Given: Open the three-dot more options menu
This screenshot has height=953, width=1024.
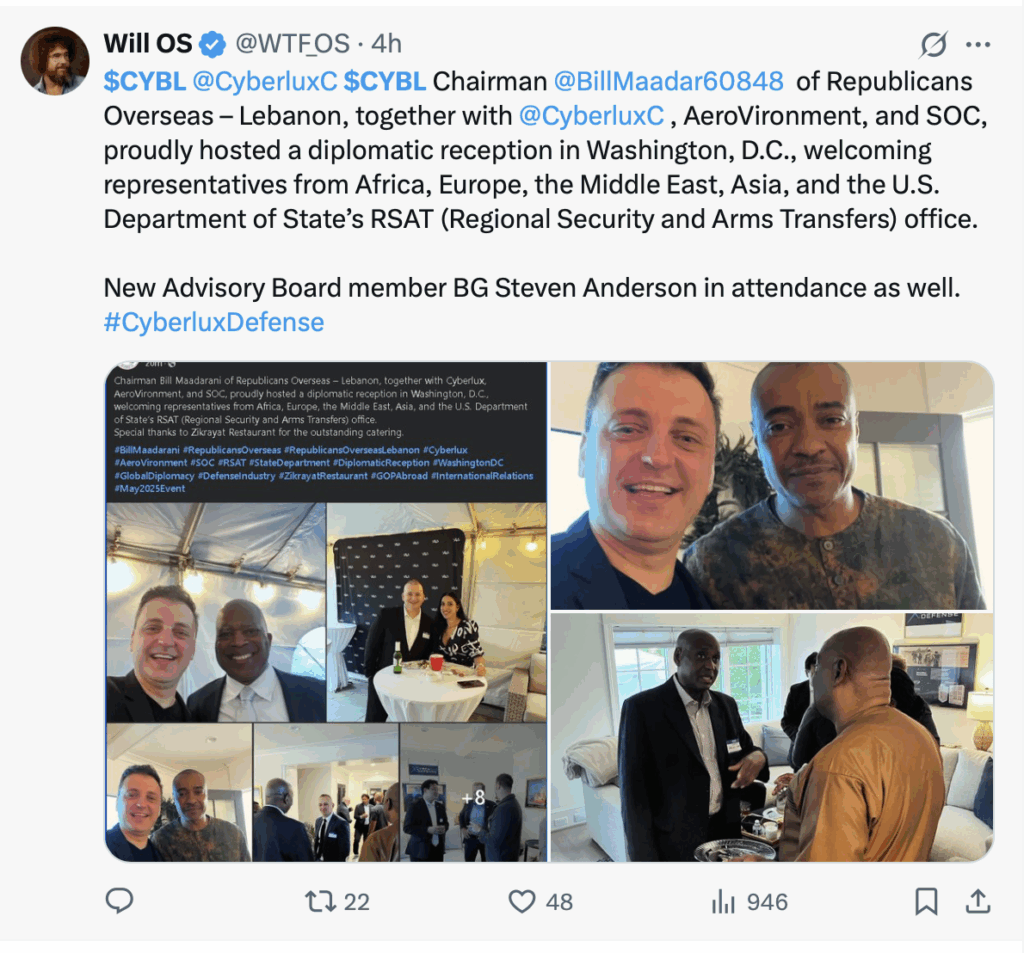Looking at the screenshot, I should tap(978, 44).
